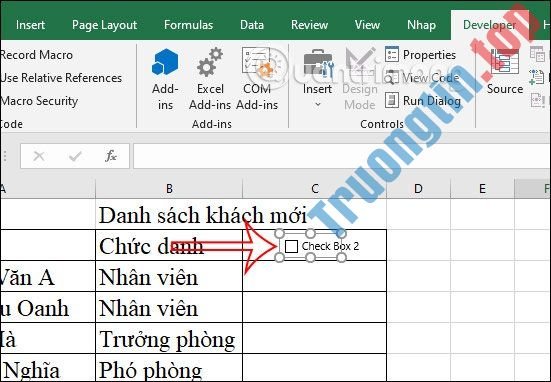Viewport: 551px width, 382px height.
Task: Open the Source XML pane icon
Action: pos(505,61)
